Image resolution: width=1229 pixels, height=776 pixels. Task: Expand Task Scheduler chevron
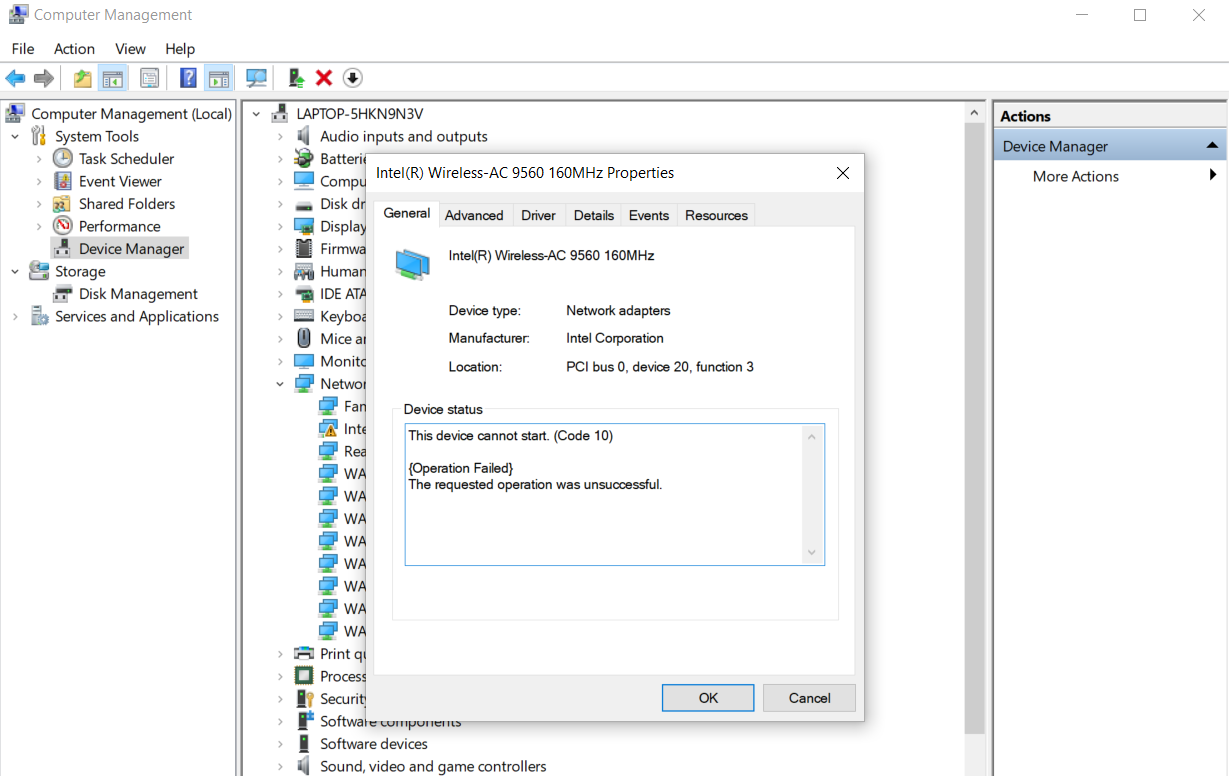click(39, 159)
